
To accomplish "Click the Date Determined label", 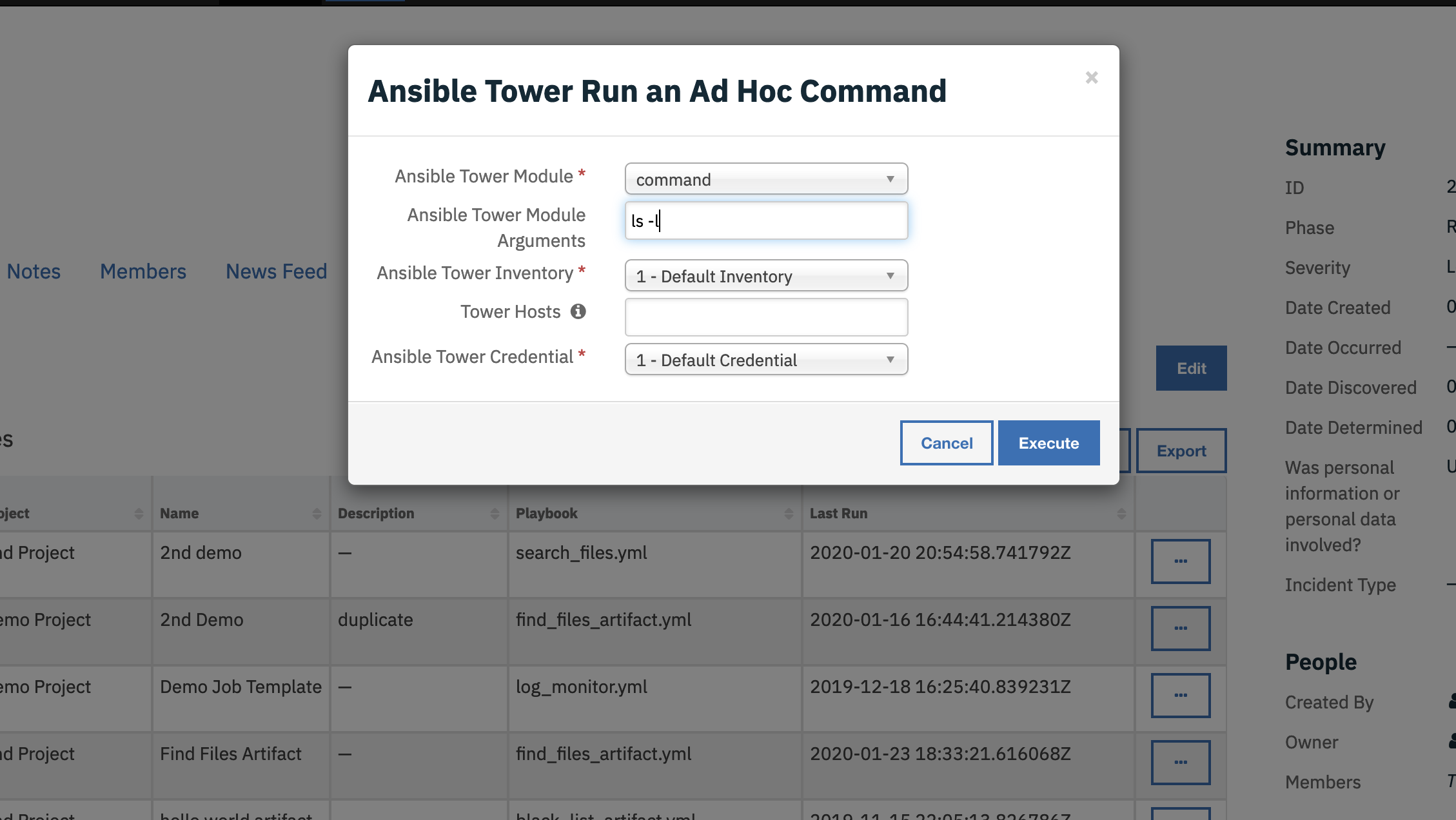I will pyautogui.click(x=1353, y=427).
